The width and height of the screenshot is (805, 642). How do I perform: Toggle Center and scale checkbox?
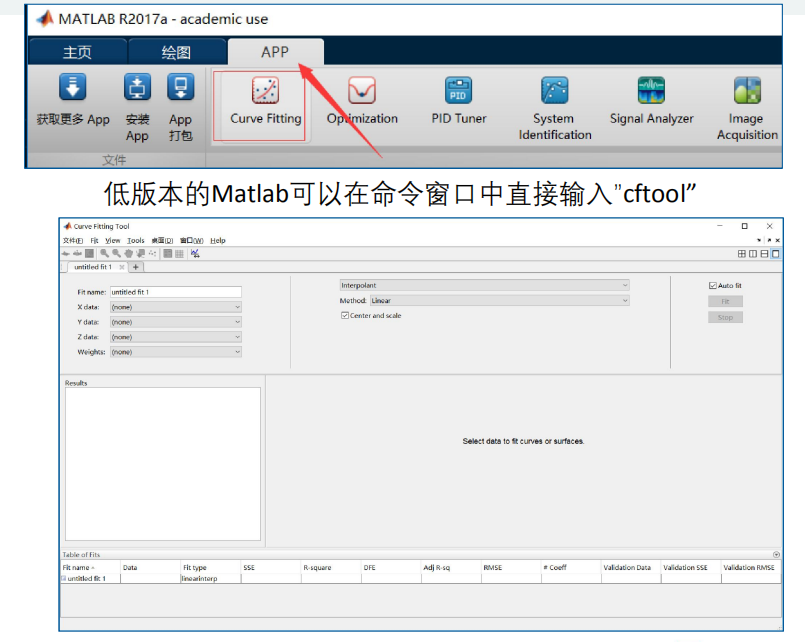coord(345,315)
